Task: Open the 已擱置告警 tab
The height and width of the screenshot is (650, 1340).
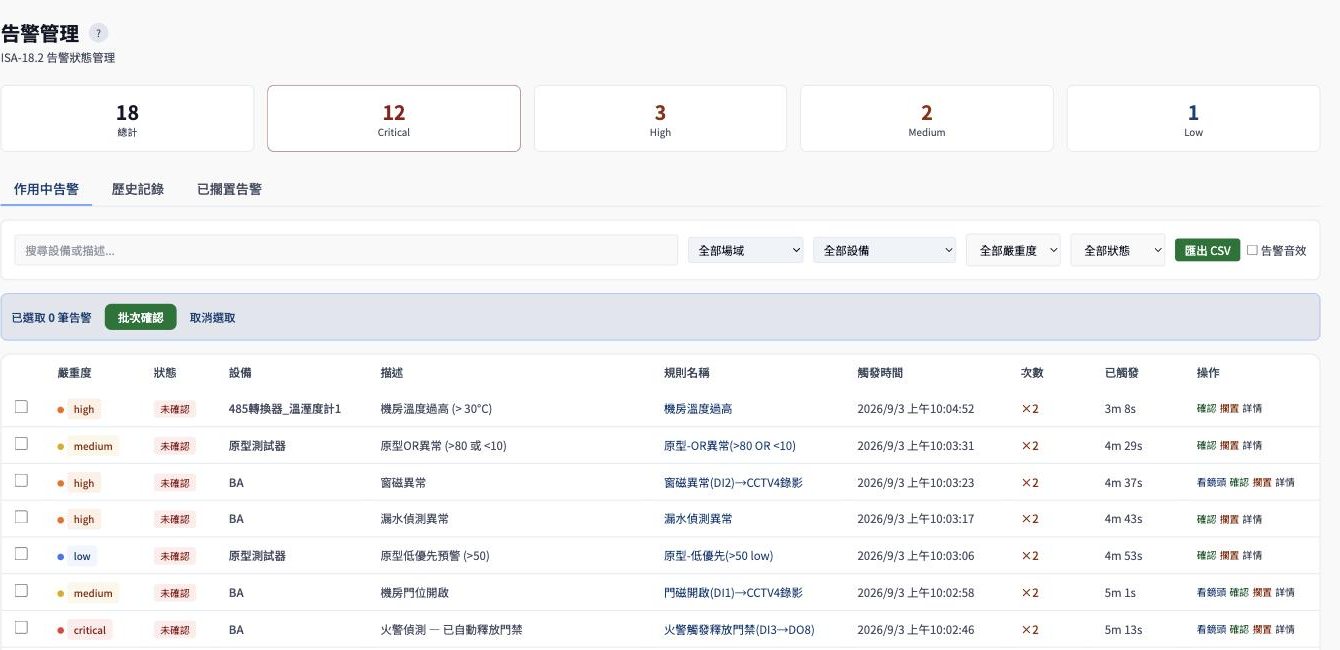Action: pos(229,189)
